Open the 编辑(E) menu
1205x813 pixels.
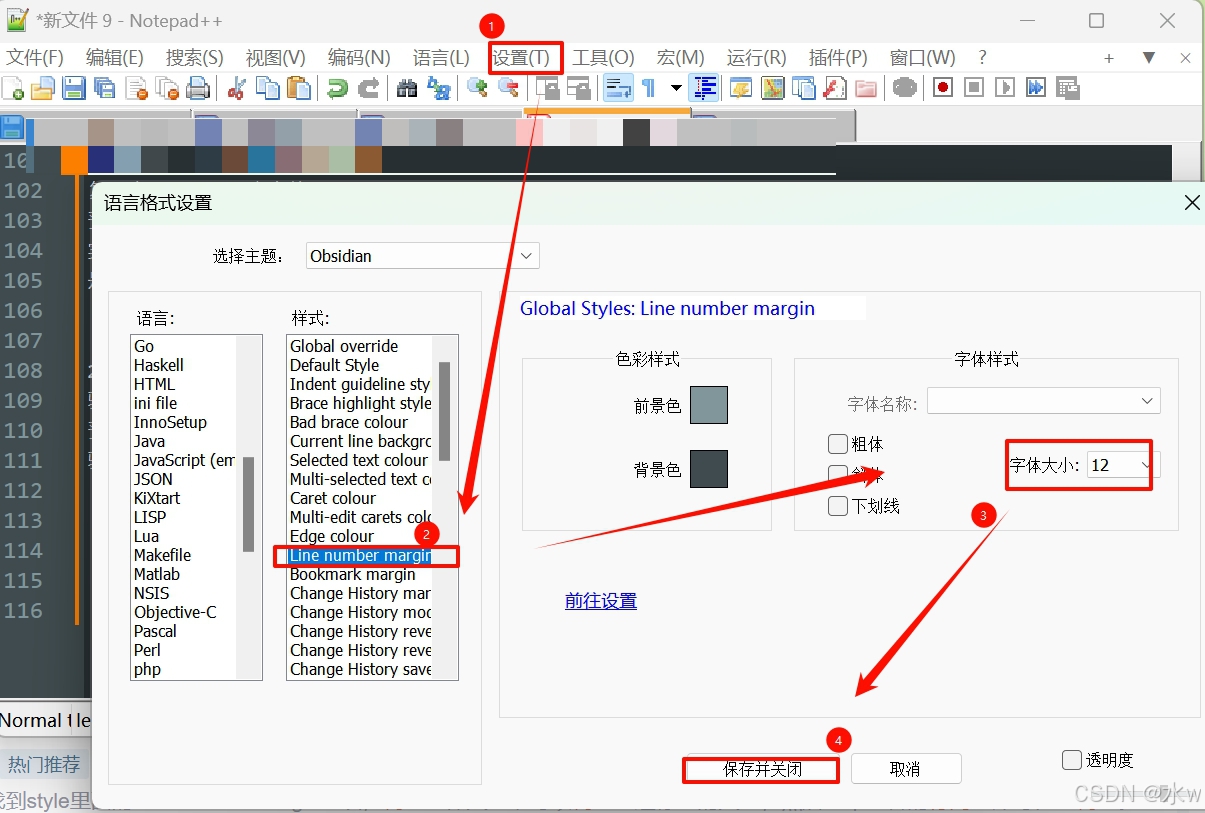click(x=115, y=58)
